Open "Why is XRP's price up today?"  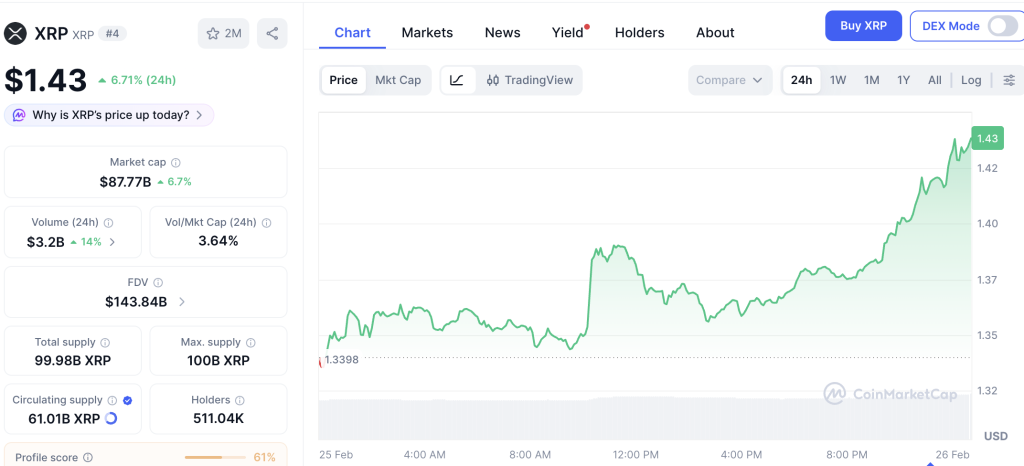click(x=109, y=116)
